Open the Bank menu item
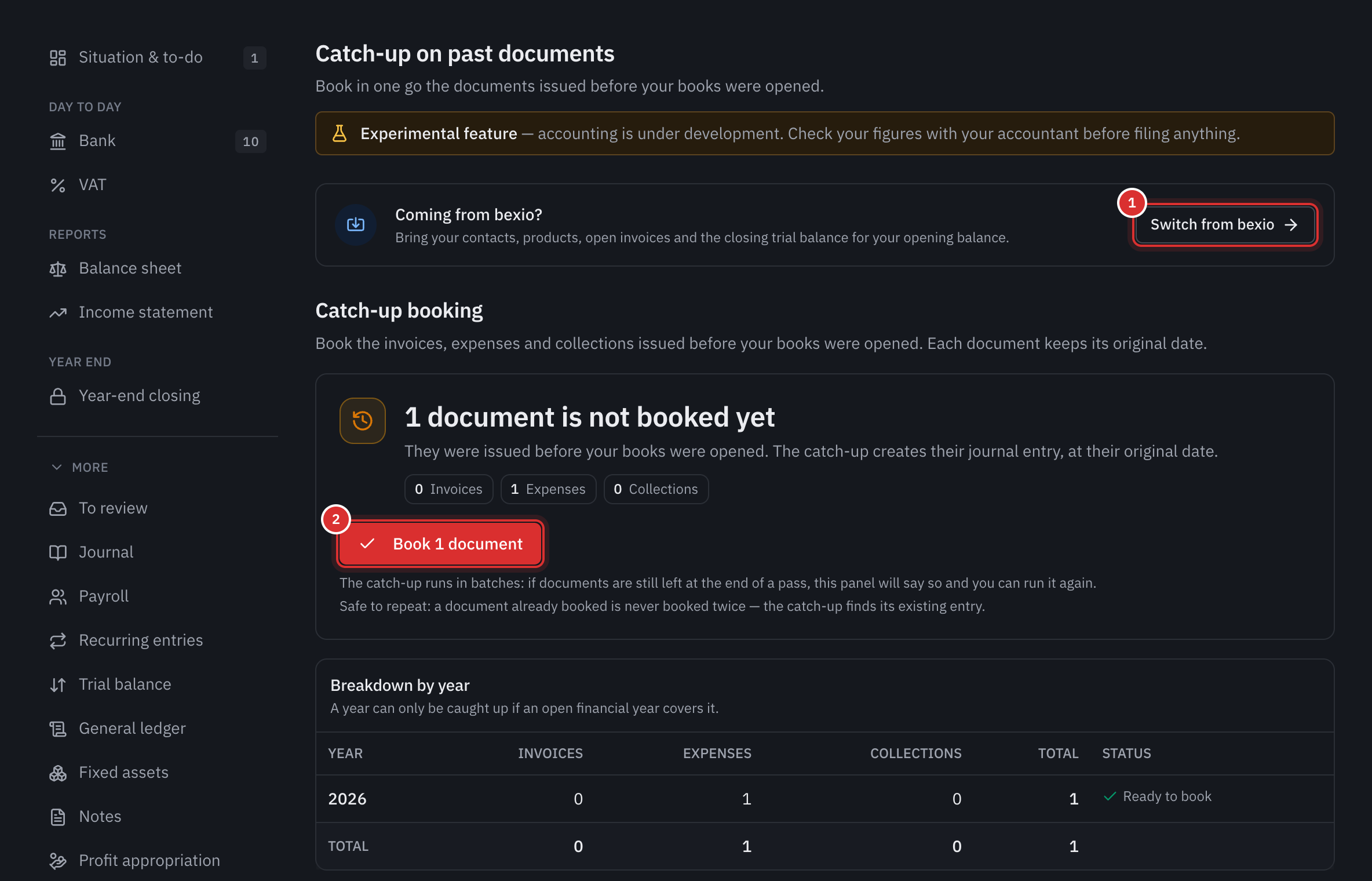Screen dimensions: 1372x881 click(158, 141)
